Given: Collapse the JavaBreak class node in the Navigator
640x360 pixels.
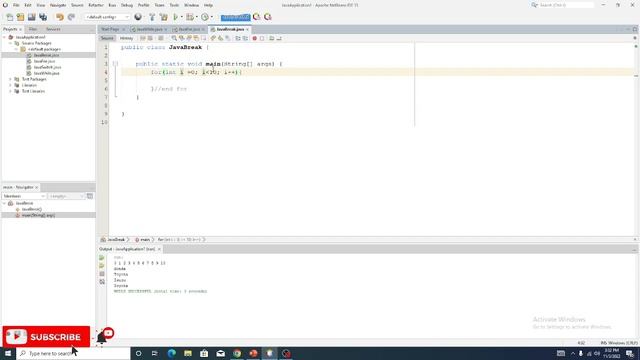Looking at the screenshot, I should point(4,203).
